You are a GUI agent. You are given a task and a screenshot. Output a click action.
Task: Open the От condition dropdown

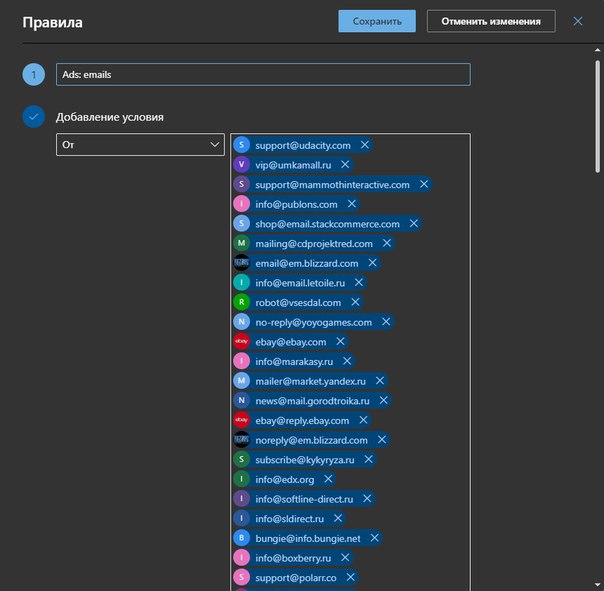click(x=140, y=144)
